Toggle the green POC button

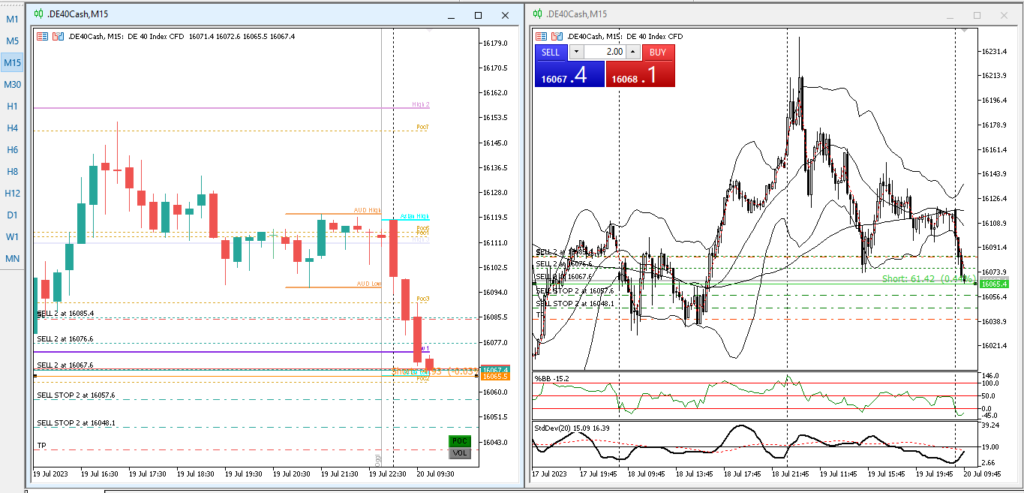coord(460,441)
